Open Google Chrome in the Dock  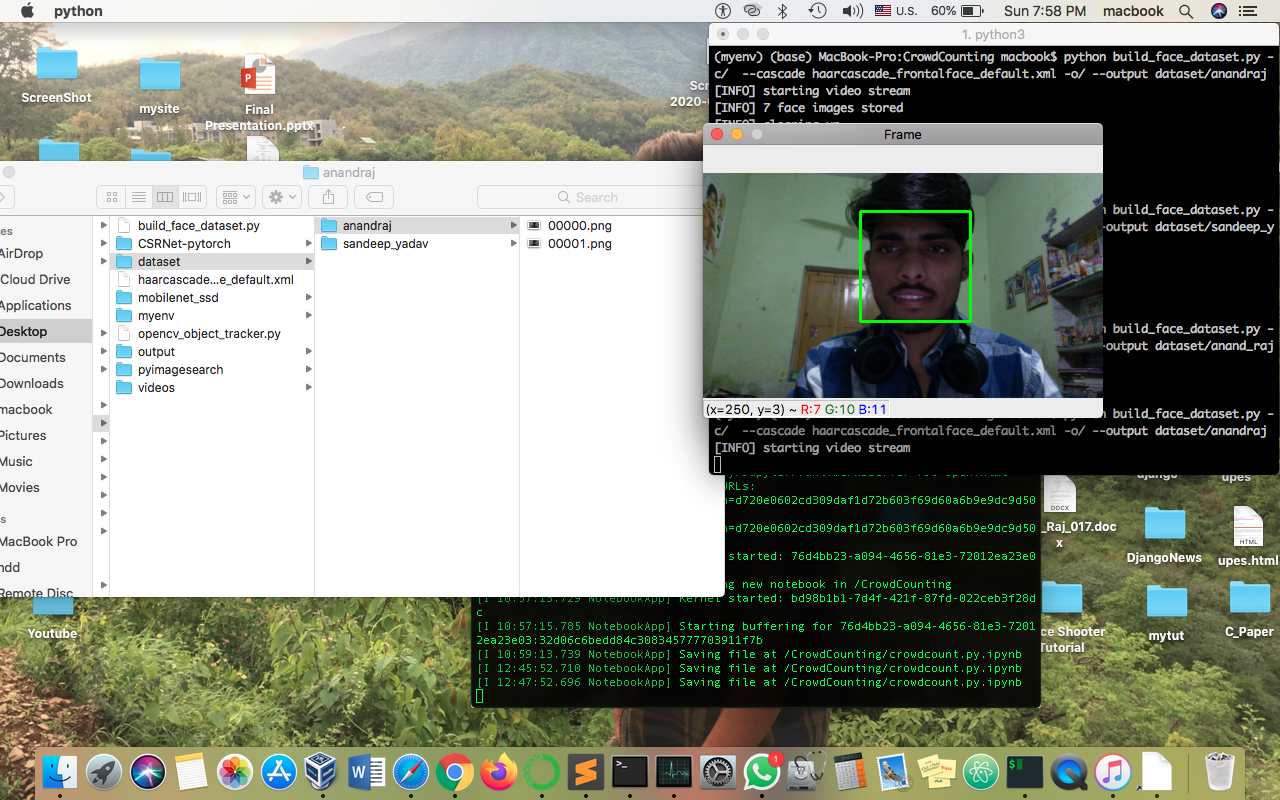454,771
